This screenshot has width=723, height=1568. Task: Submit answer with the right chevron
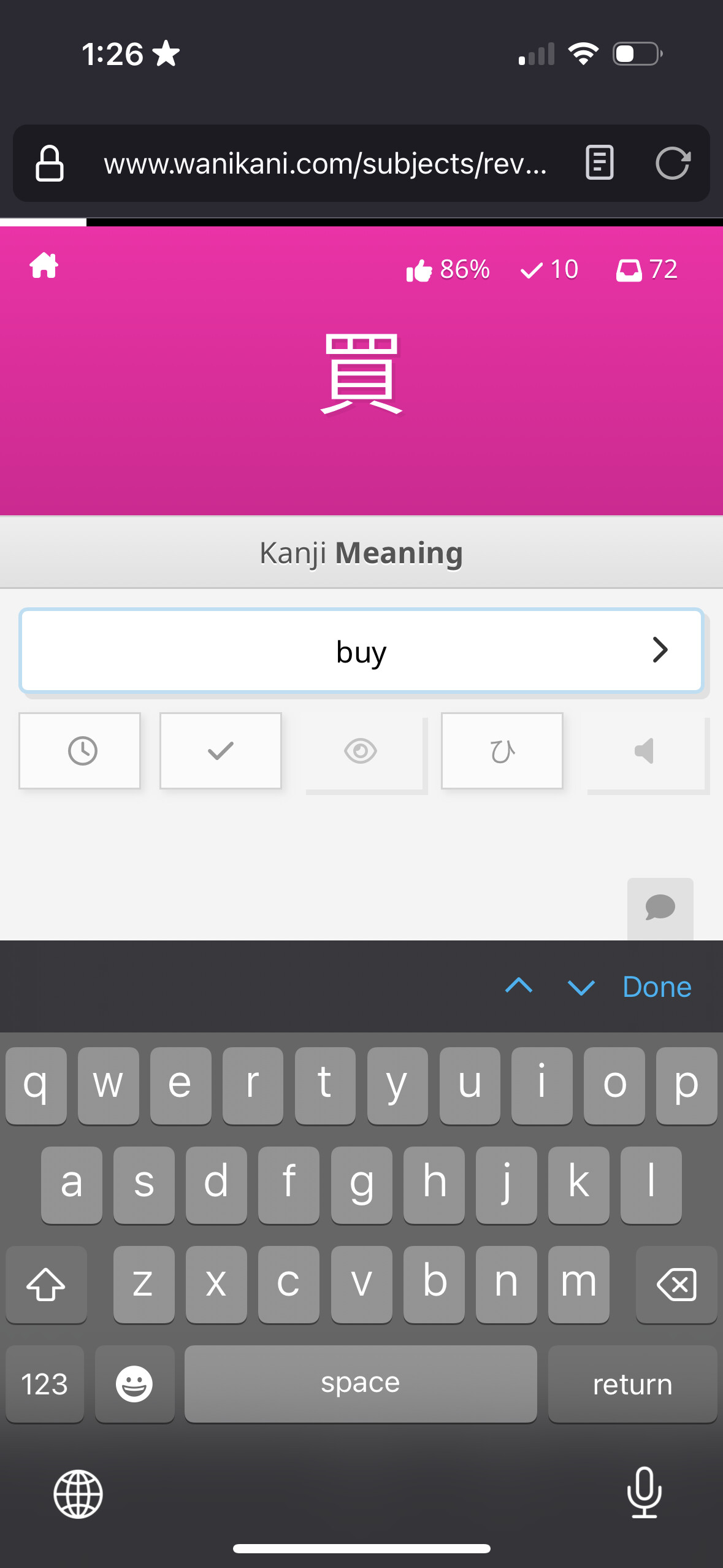660,650
